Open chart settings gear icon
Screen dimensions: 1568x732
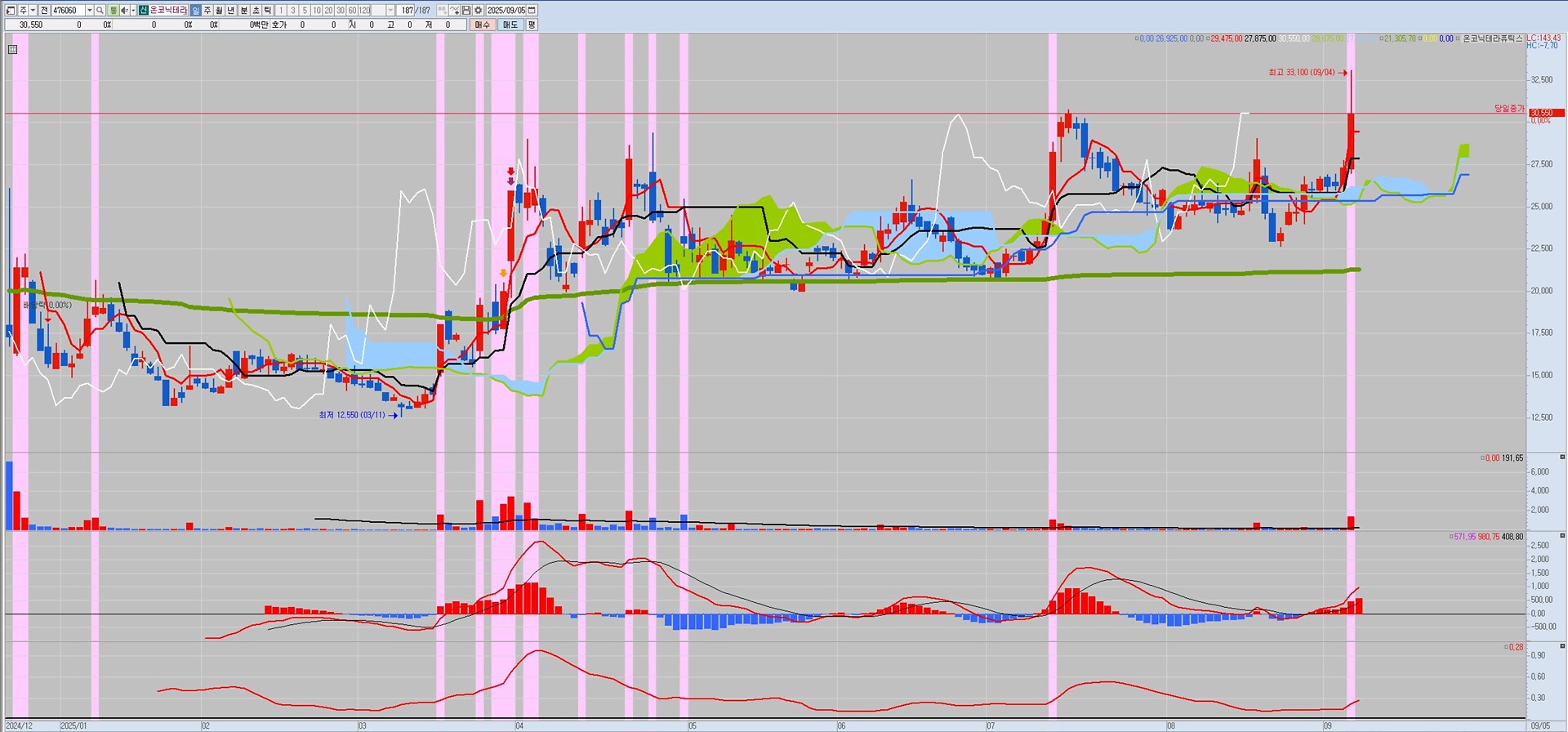(x=478, y=11)
